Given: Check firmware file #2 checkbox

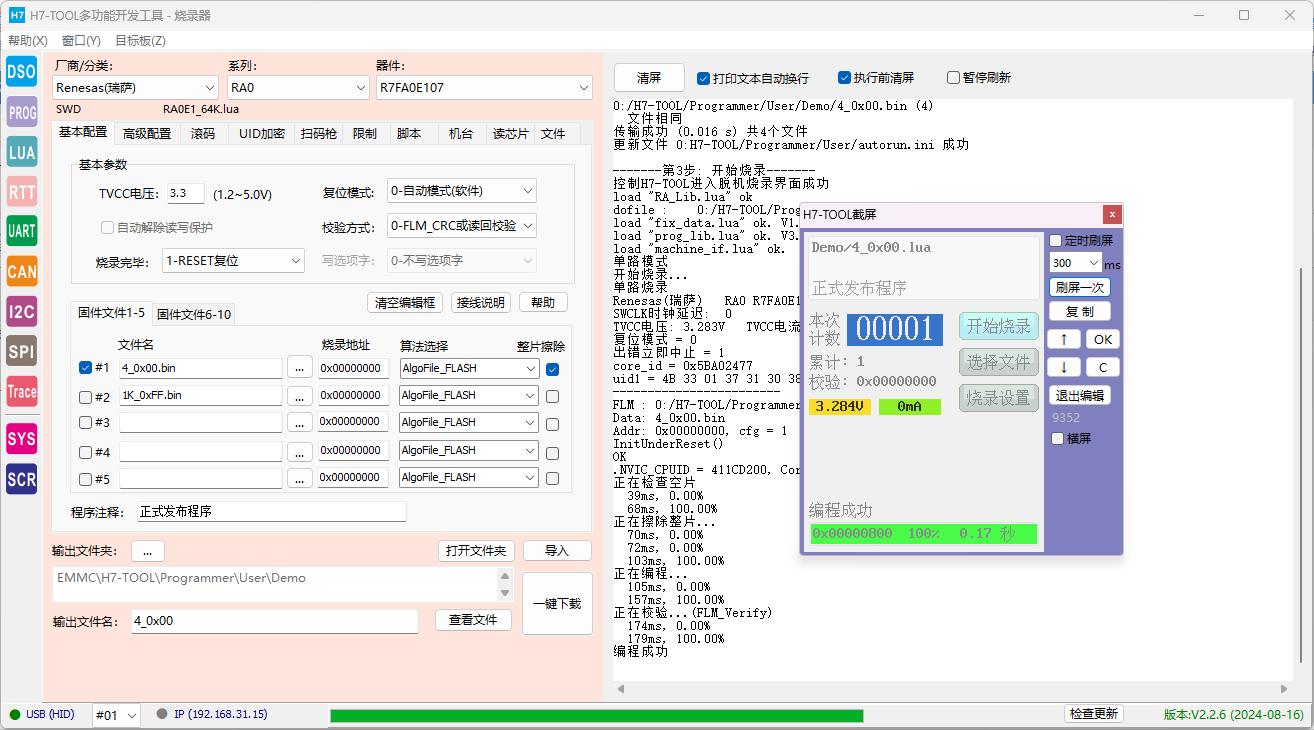Looking at the screenshot, I should [85, 396].
